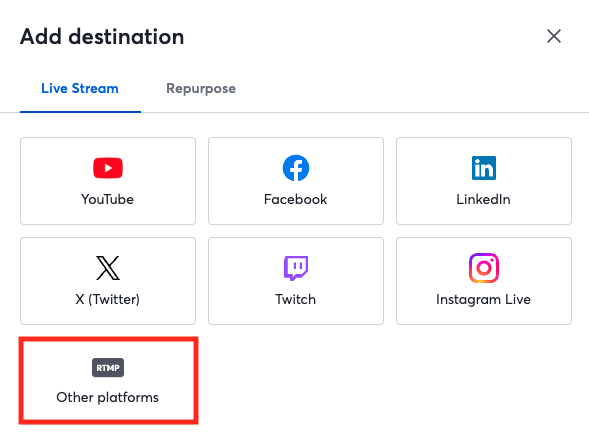The image size is (589, 444).
Task: Click the purple Twitch logo icon
Action: tap(296, 268)
